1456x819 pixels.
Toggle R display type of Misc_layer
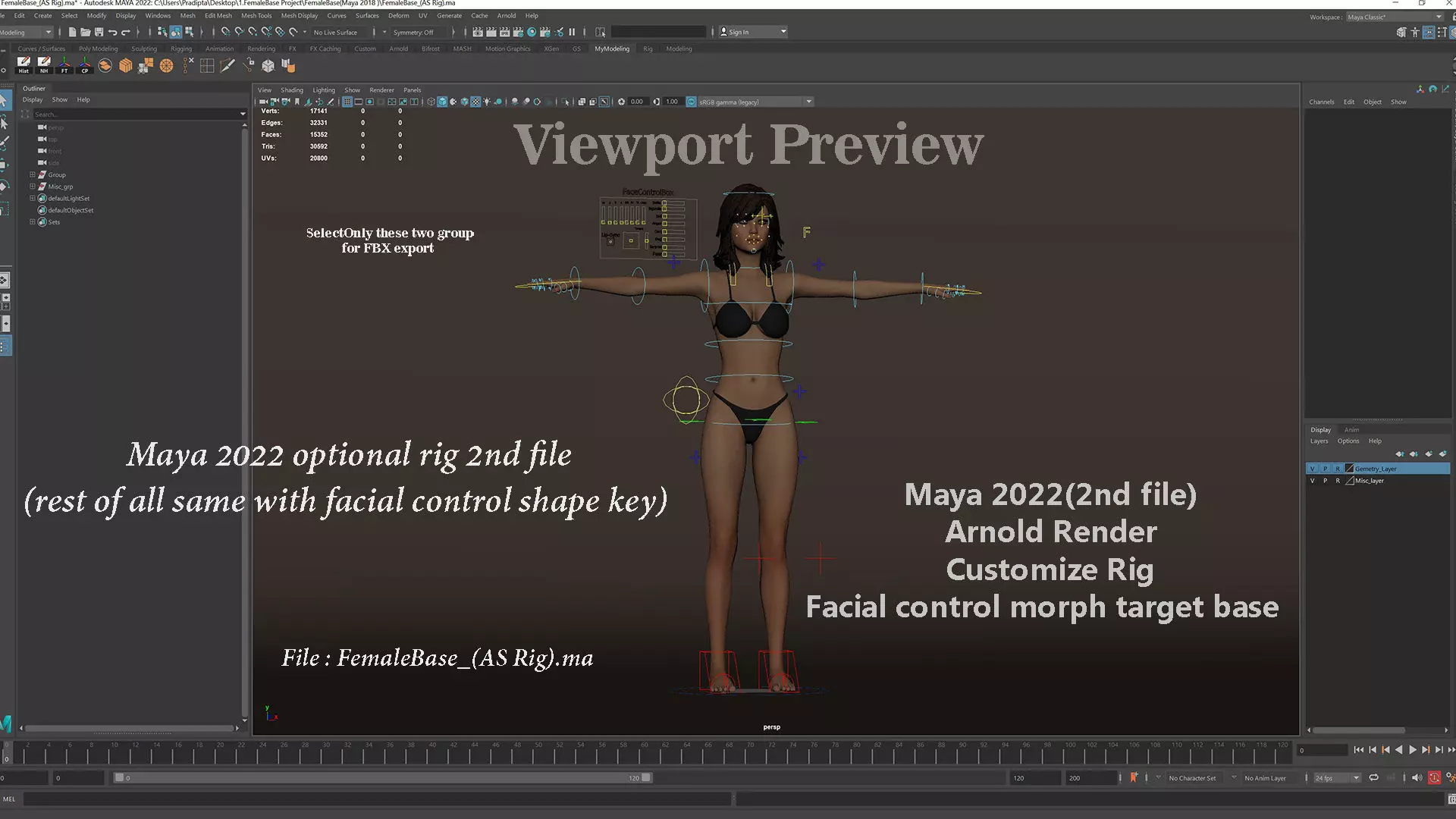tap(1338, 481)
